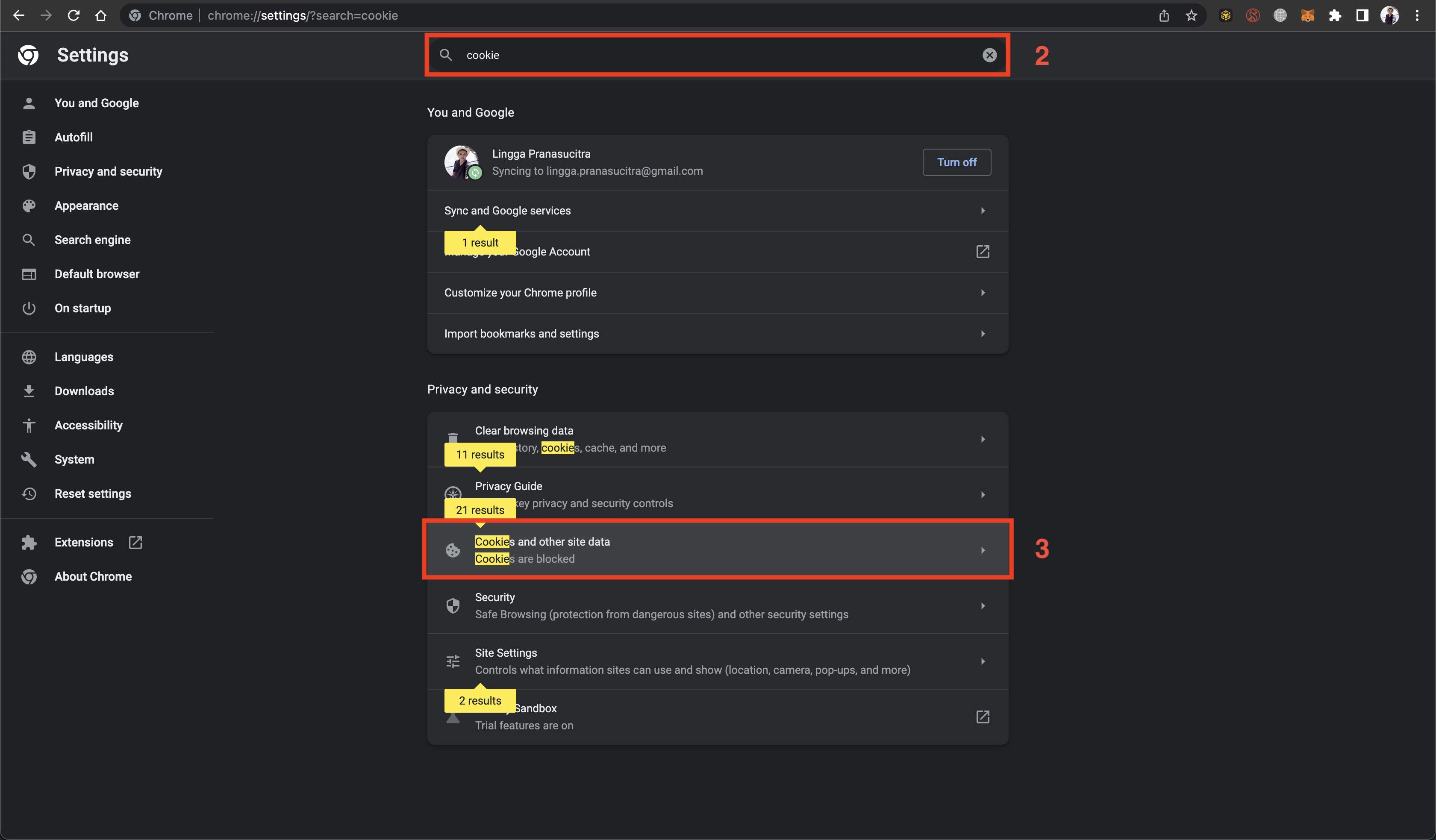The height and width of the screenshot is (840, 1436).
Task: Go to Appearance settings section
Action: [x=87, y=206]
